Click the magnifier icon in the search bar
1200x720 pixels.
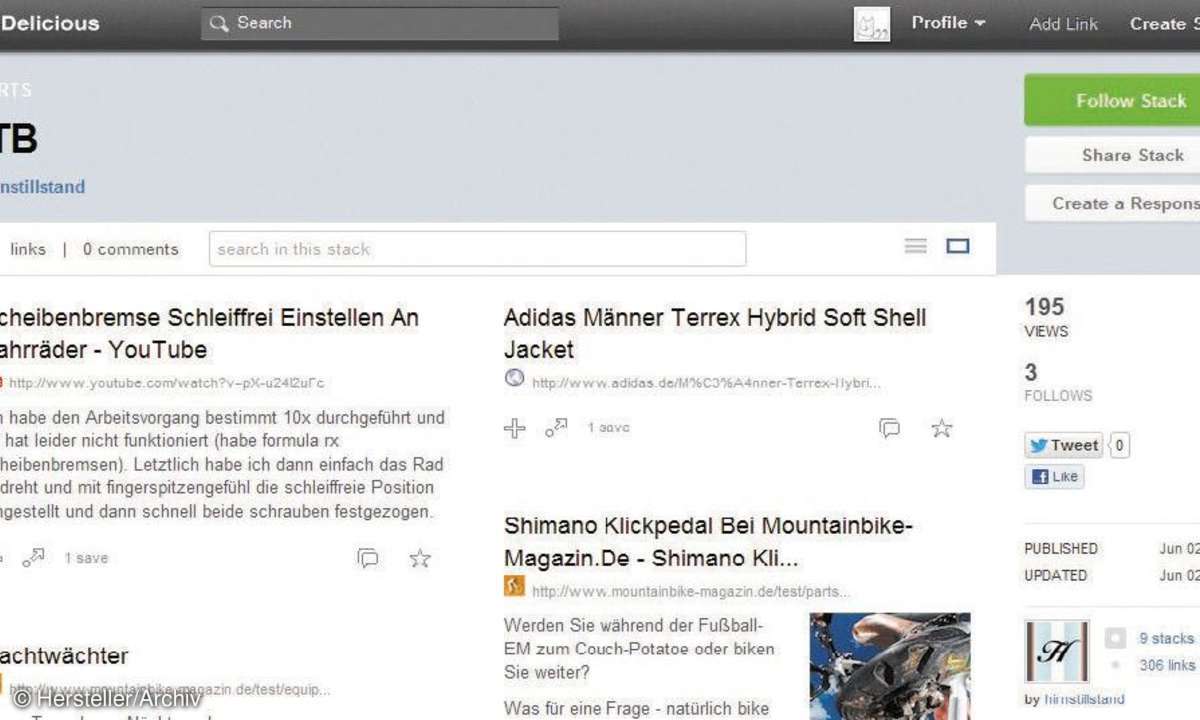coord(219,23)
